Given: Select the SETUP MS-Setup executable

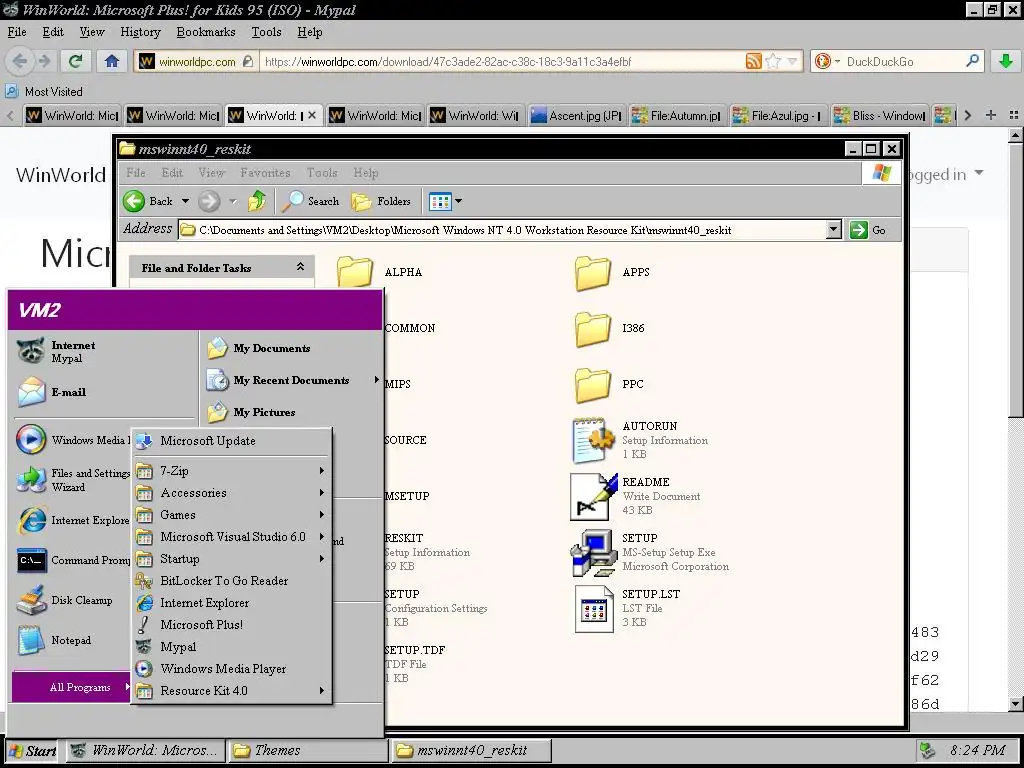Looking at the screenshot, I should click(650, 552).
